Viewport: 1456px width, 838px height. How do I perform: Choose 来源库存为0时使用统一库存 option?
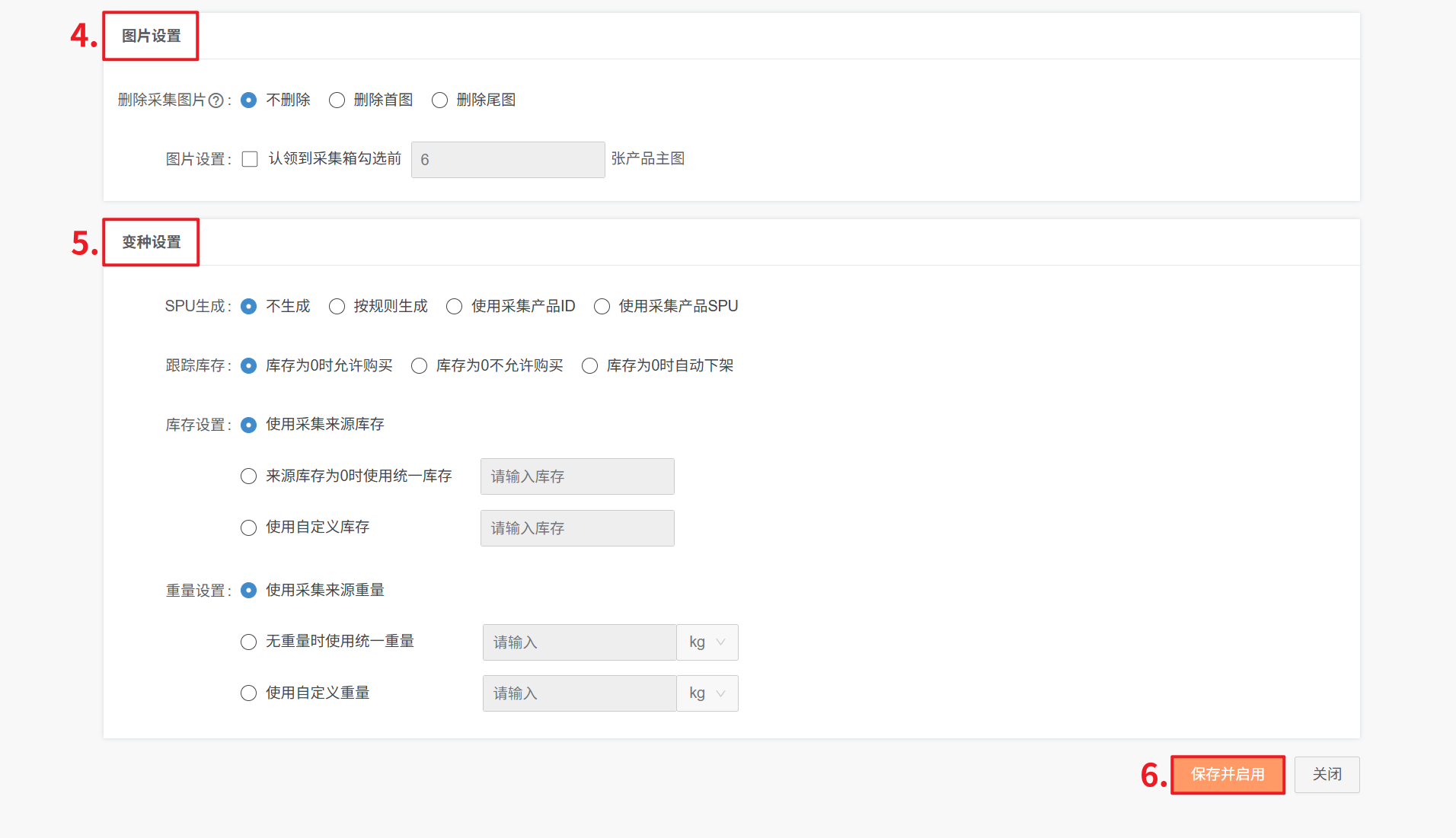[249, 476]
